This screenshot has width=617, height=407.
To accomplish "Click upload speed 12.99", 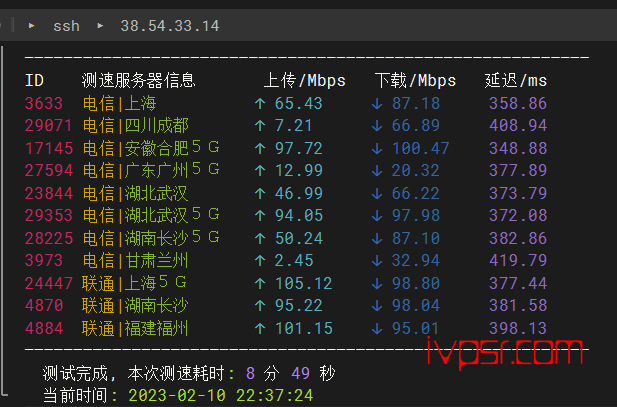I will pyautogui.click(x=298, y=170).
